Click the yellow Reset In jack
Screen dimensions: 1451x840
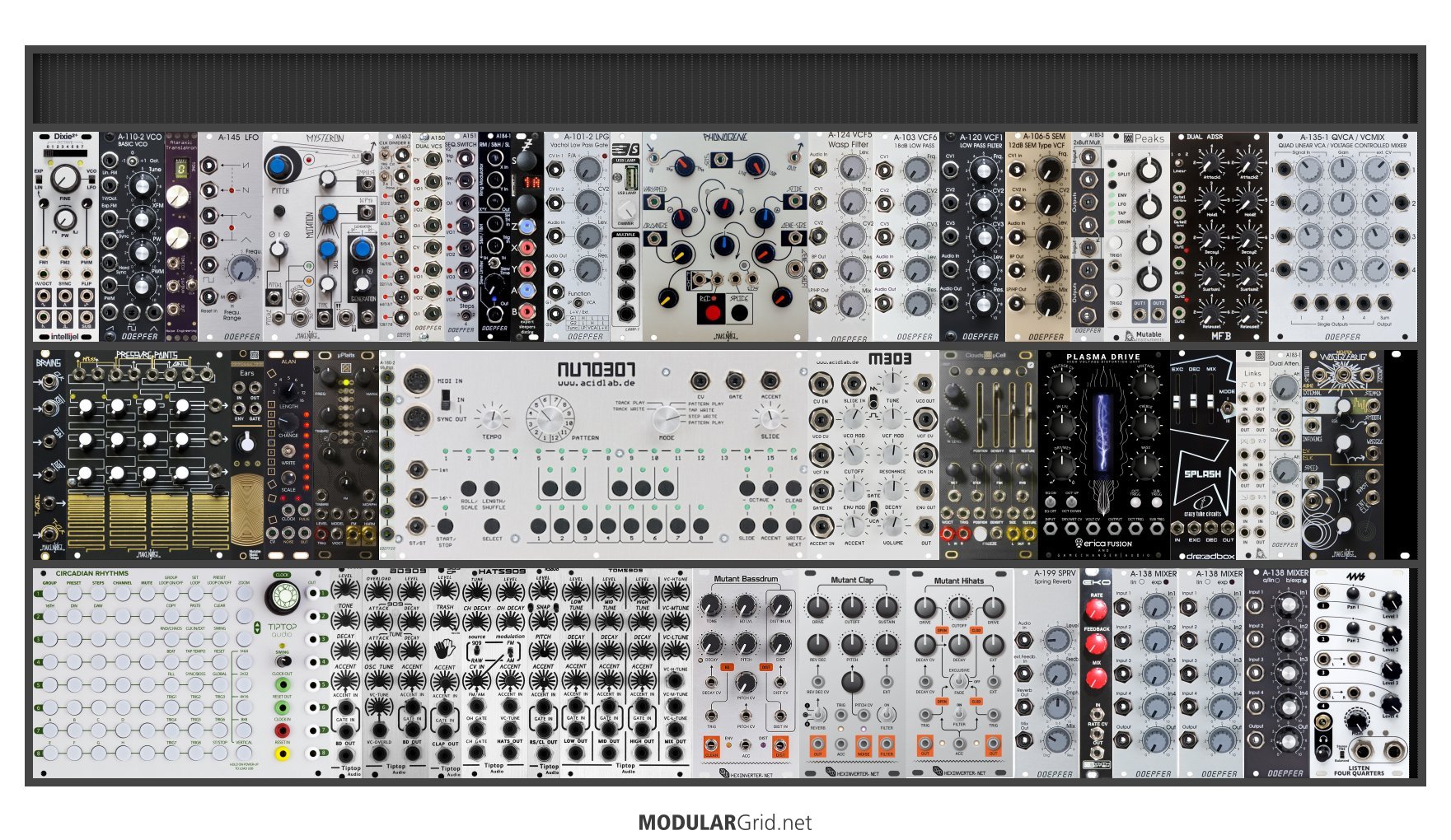coord(283,754)
